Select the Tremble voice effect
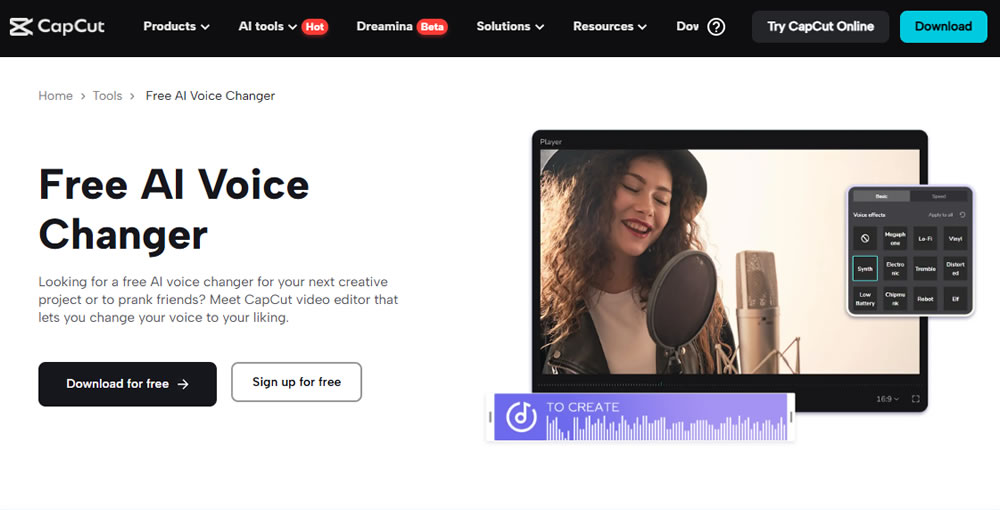This screenshot has height=510, width=1000. pos(925,268)
